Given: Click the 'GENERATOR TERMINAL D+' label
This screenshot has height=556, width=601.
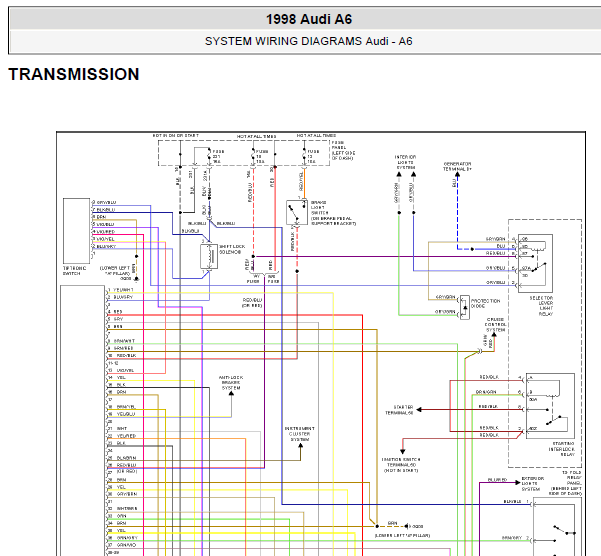Looking at the screenshot, I should tap(457, 166).
